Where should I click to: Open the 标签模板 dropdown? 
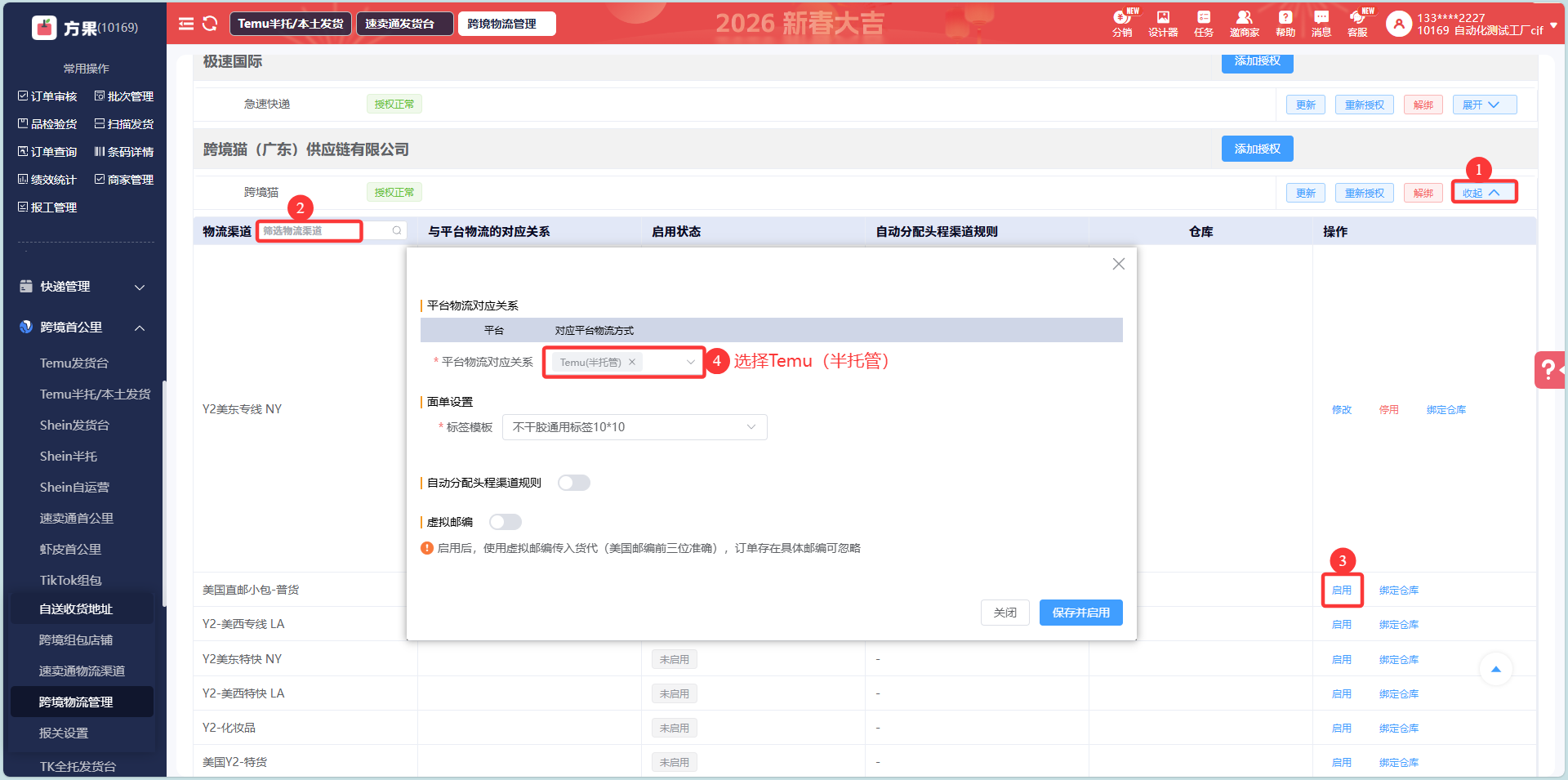pyautogui.click(x=635, y=427)
